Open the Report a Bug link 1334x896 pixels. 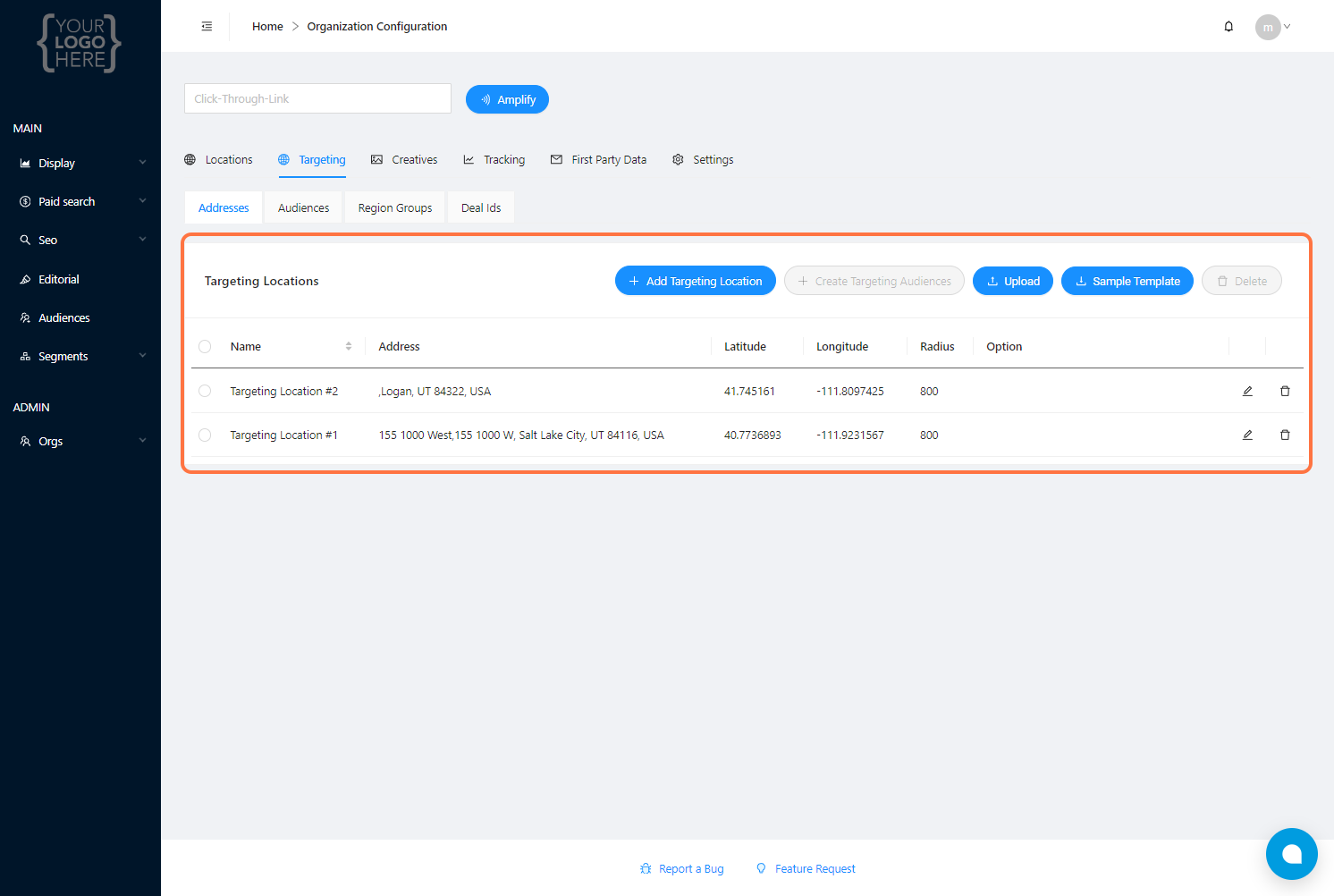[682, 869]
